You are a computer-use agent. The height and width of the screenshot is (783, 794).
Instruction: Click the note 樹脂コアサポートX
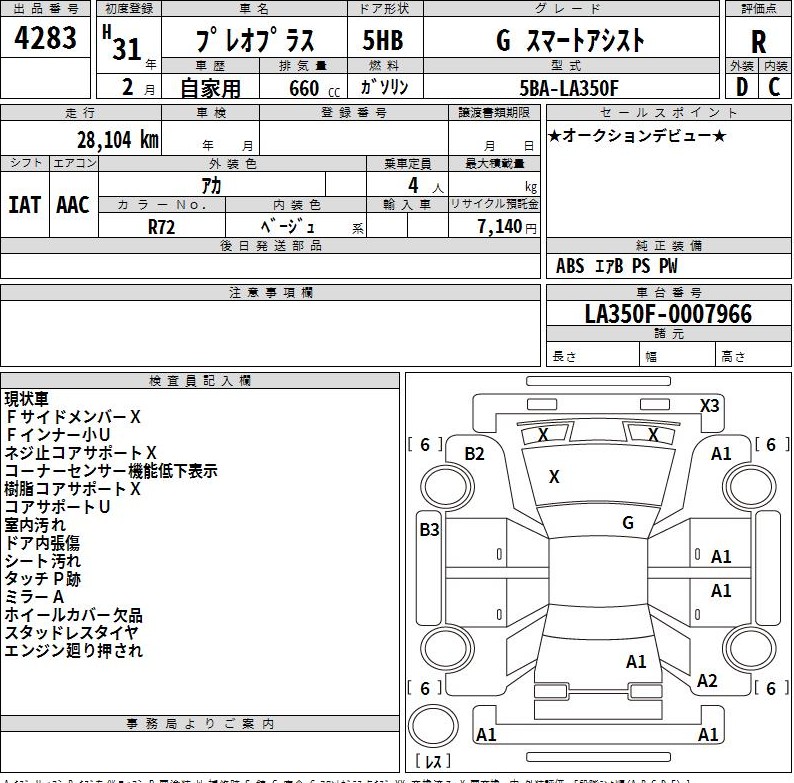pyautogui.click(x=72, y=489)
